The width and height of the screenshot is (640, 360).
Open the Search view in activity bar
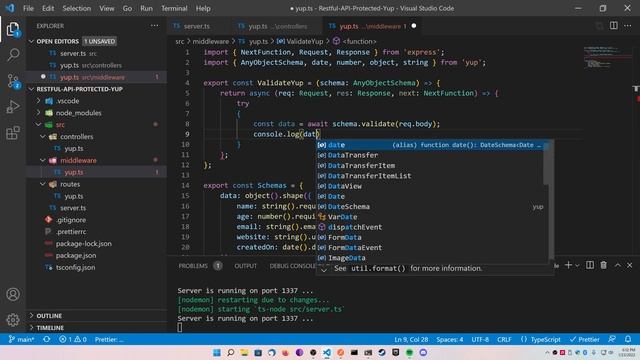[x=13, y=55]
